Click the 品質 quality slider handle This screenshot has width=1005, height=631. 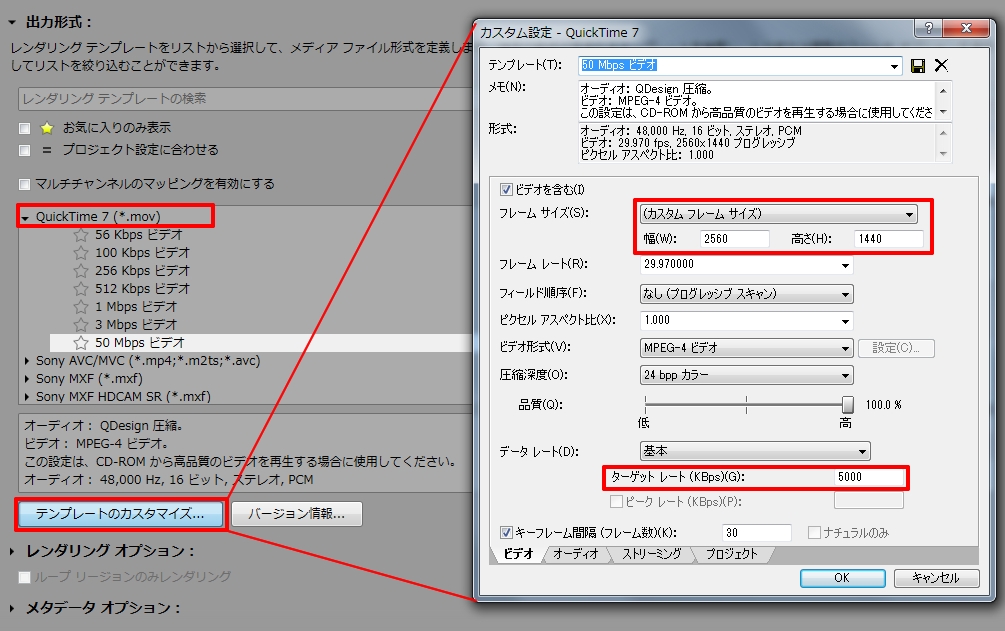coord(847,405)
